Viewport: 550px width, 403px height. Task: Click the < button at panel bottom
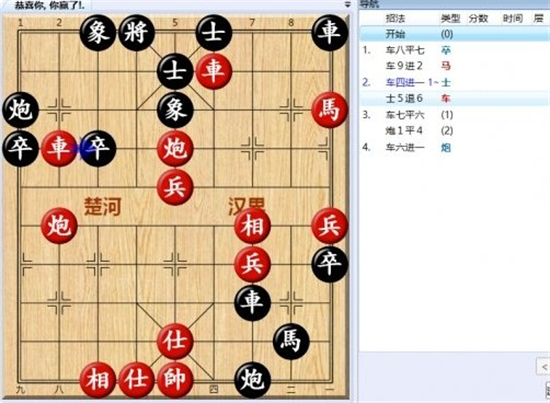coord(544,367)
